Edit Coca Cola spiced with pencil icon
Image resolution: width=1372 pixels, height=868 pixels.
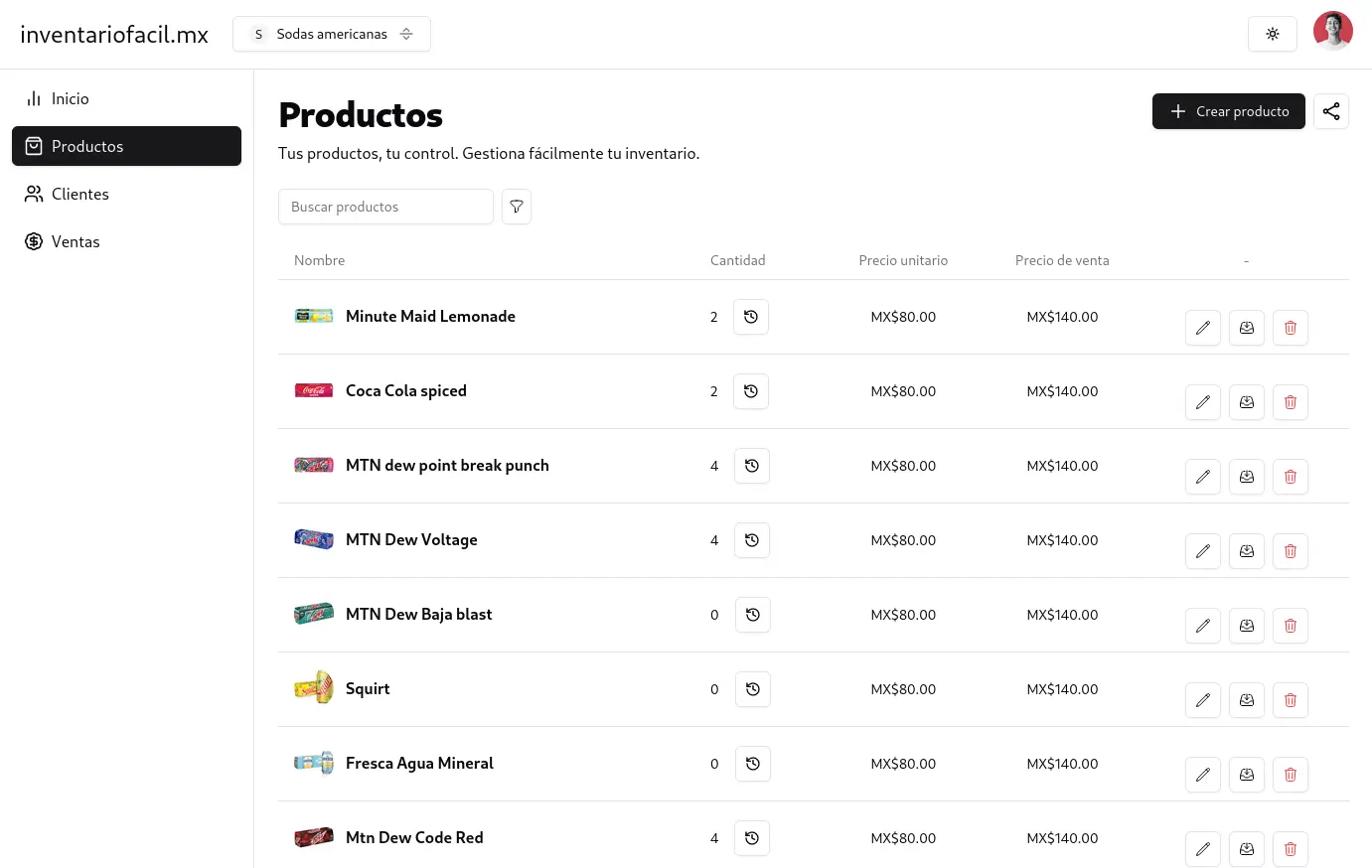[1203, 402]
